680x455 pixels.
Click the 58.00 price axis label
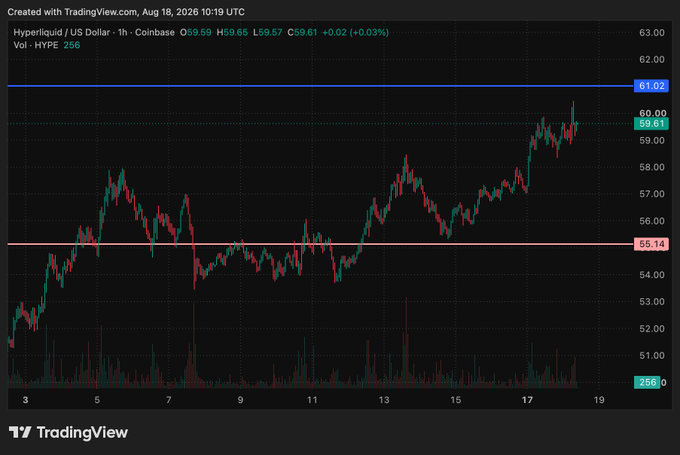click(651, 167)
